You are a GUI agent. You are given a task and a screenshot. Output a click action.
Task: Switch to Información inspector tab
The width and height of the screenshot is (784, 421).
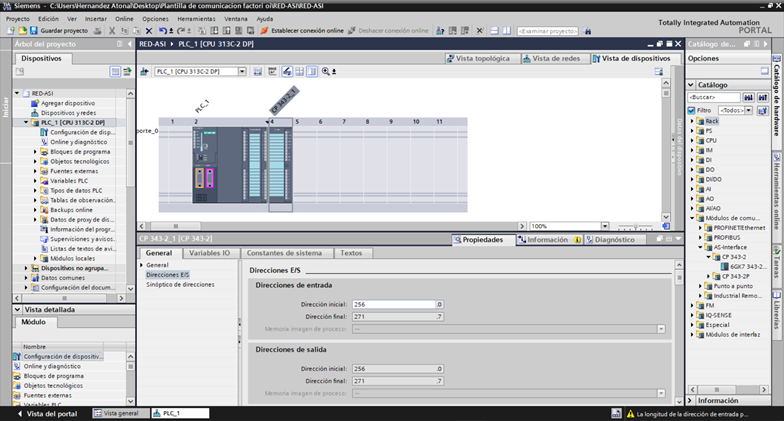[x=548, y=240]
